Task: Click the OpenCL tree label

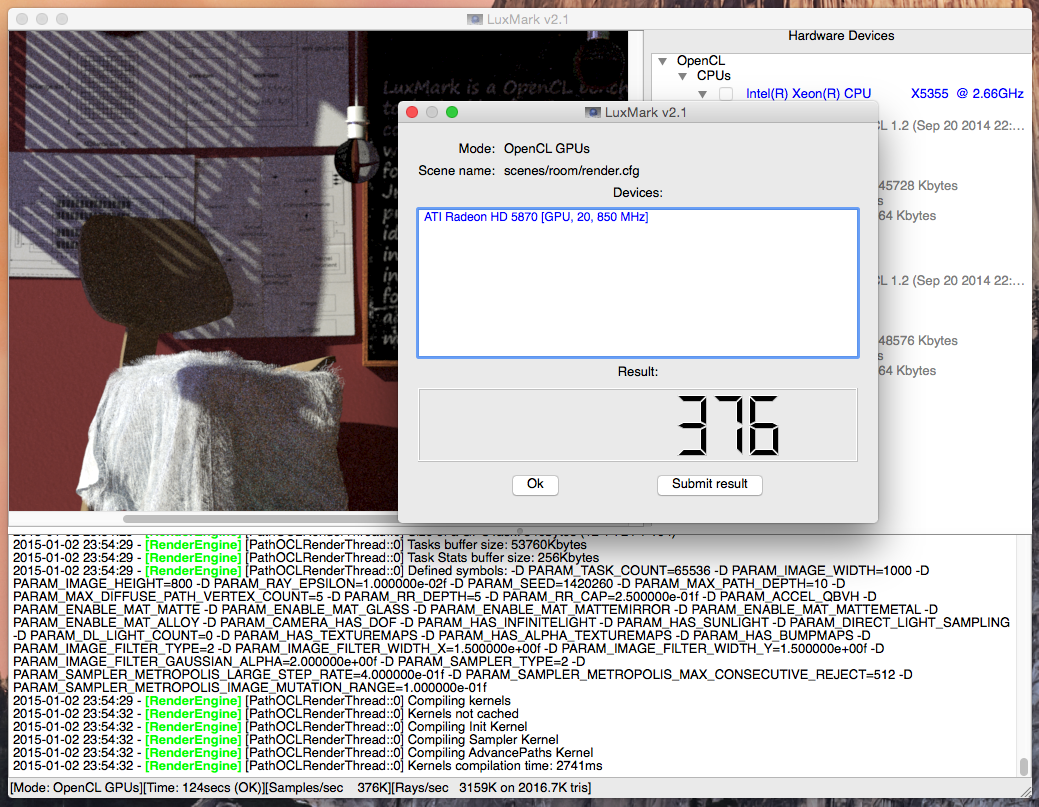Action: coord(701,61)
